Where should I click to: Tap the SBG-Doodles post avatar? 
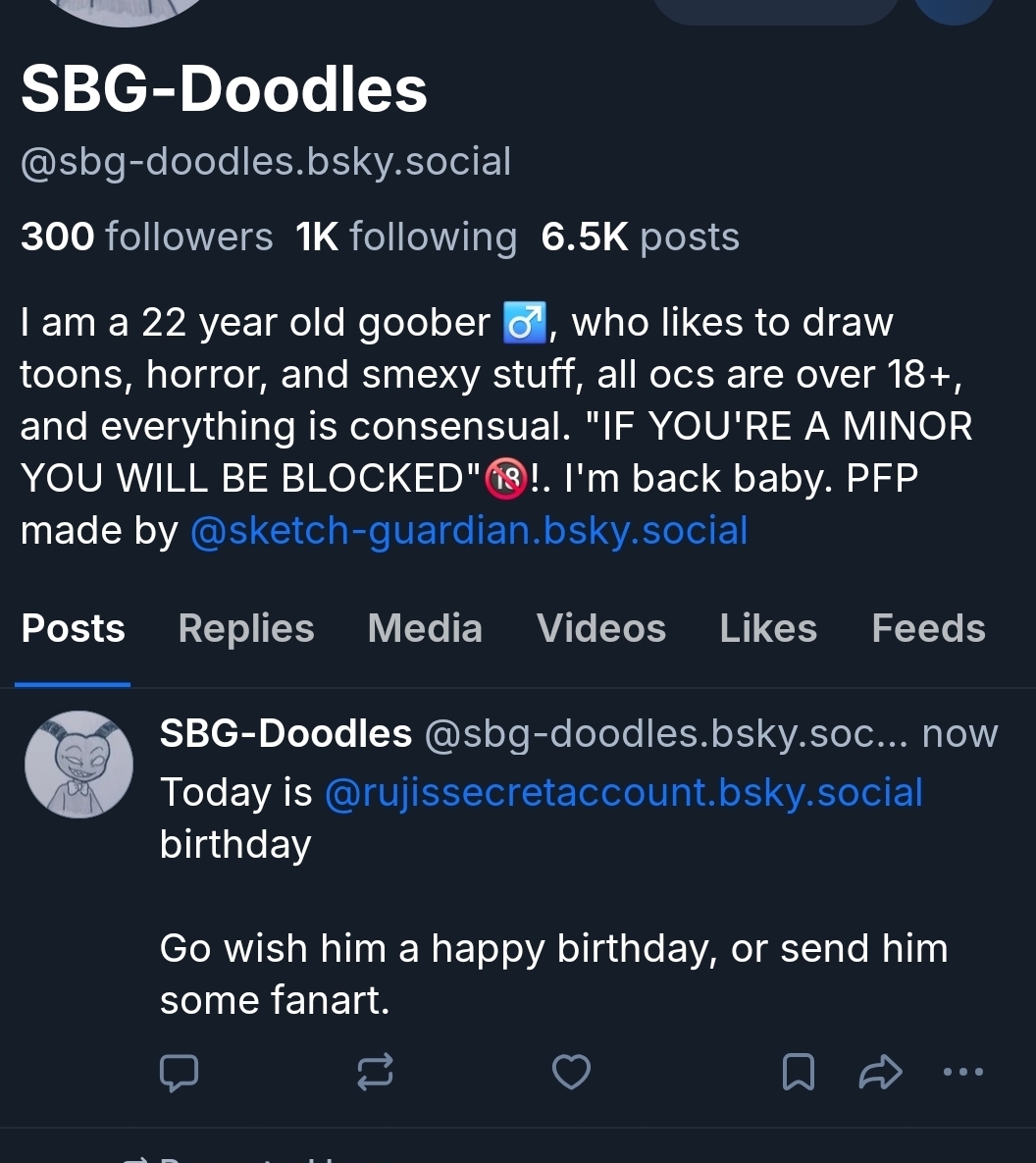click(x=78, y=765)
